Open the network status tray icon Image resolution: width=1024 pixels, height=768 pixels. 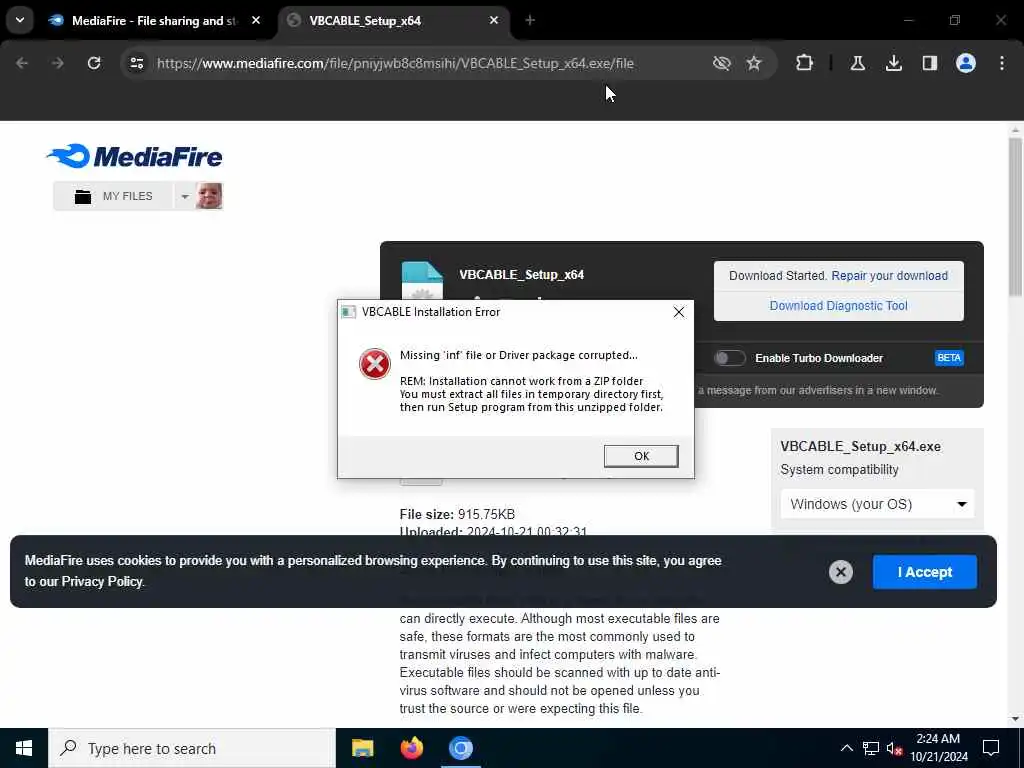(x=871, y=748)
